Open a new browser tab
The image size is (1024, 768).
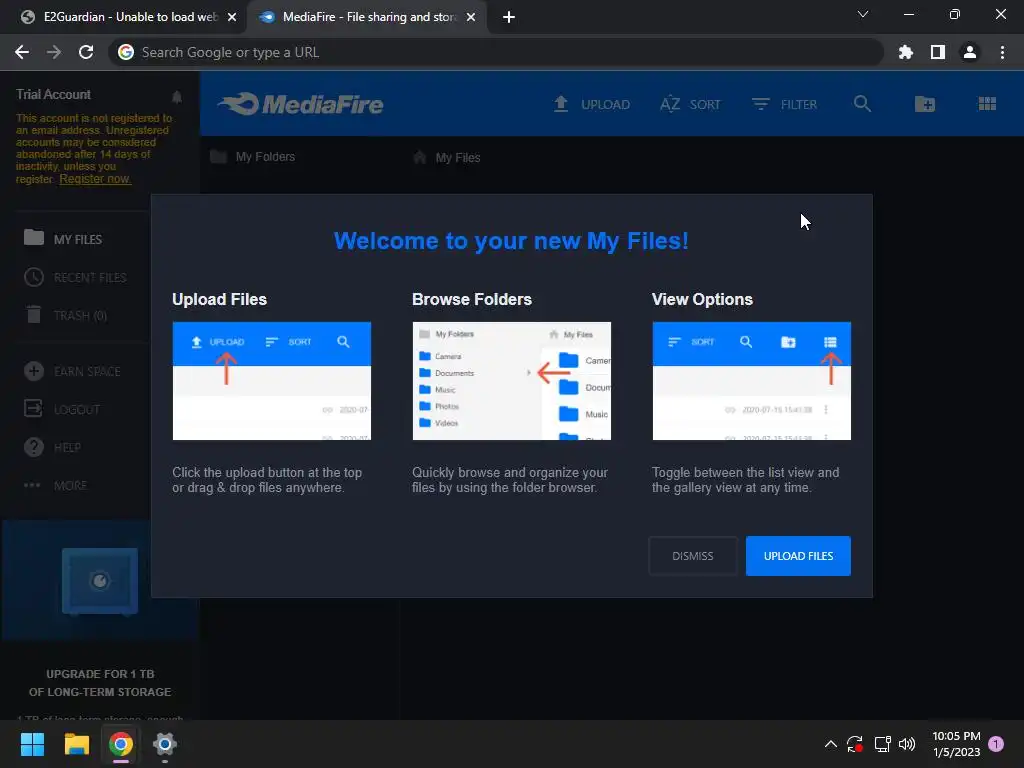pyautogui.click(x=509, y=17)
